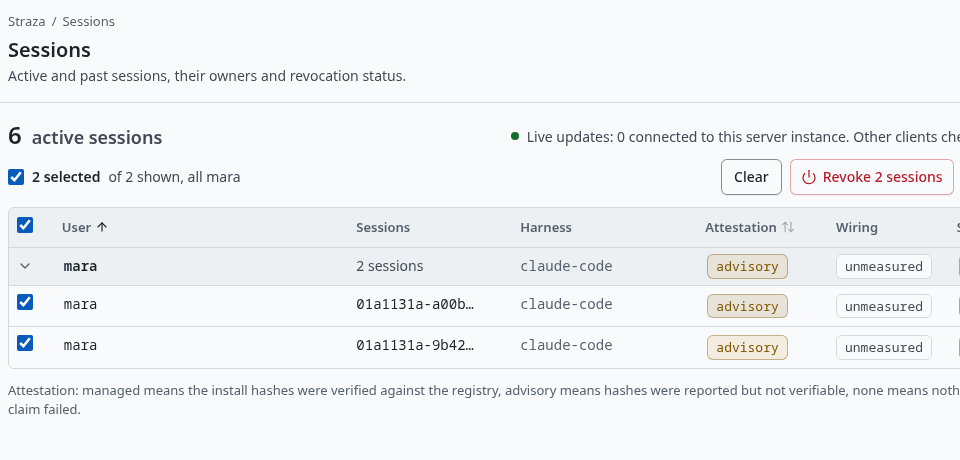Viewport: 960px width, 460px height.
Task: Click the mara user name in the 01a1131a-9b42 row
Action: [80, 345]
